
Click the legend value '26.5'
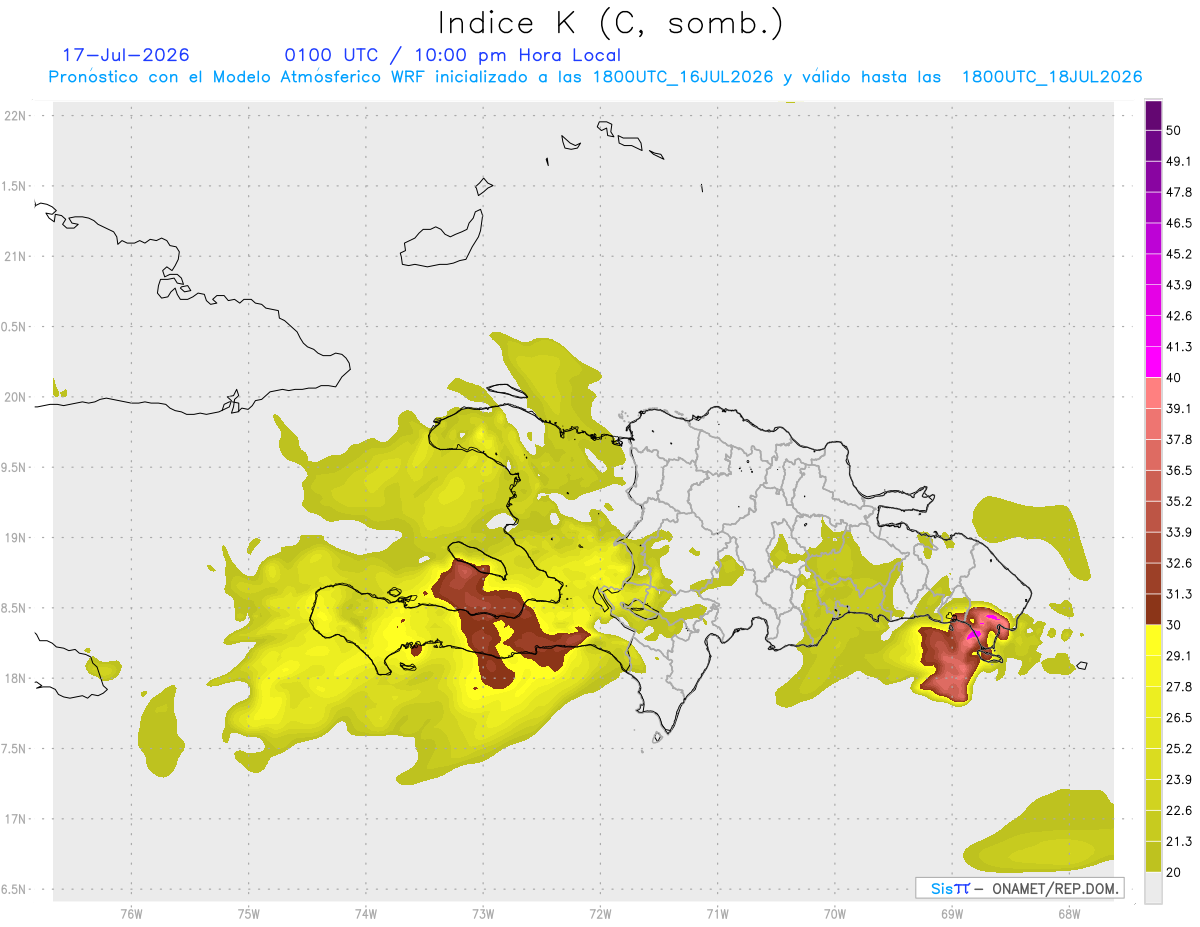(1179, 718)
